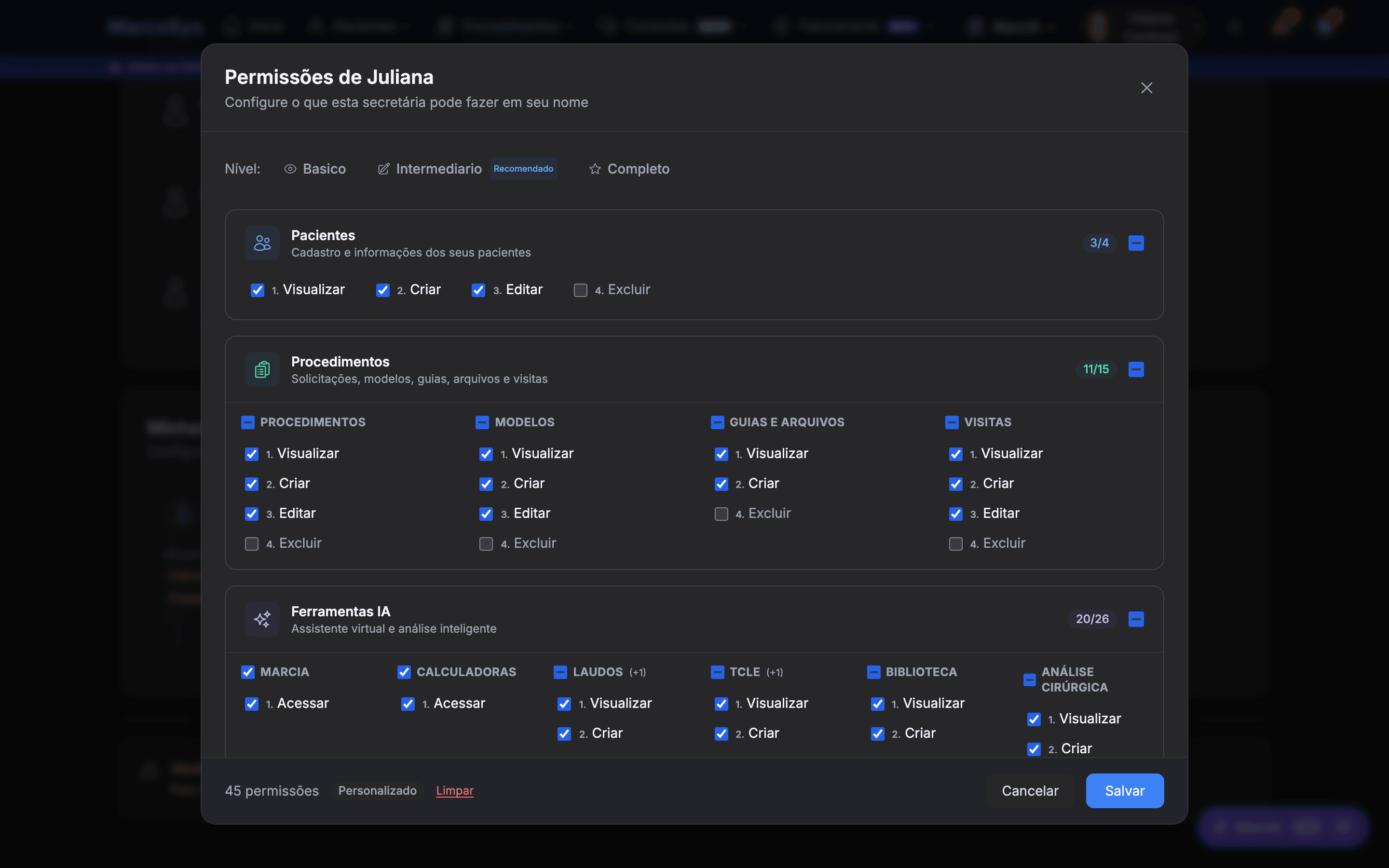Enable Excluir permission for Pacientes
Viewport: 1389px width, 868px height.
point(580,290)
